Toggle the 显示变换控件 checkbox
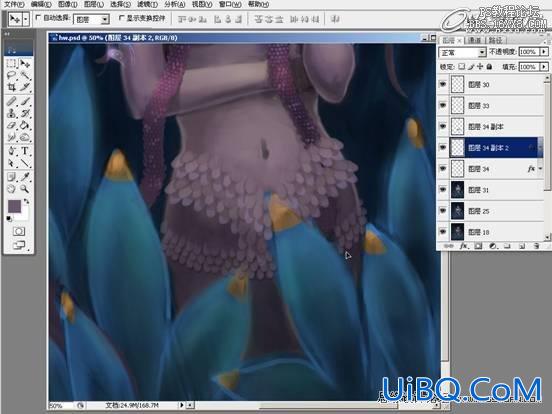The image size is (552, 414). [x=122, y=17]
